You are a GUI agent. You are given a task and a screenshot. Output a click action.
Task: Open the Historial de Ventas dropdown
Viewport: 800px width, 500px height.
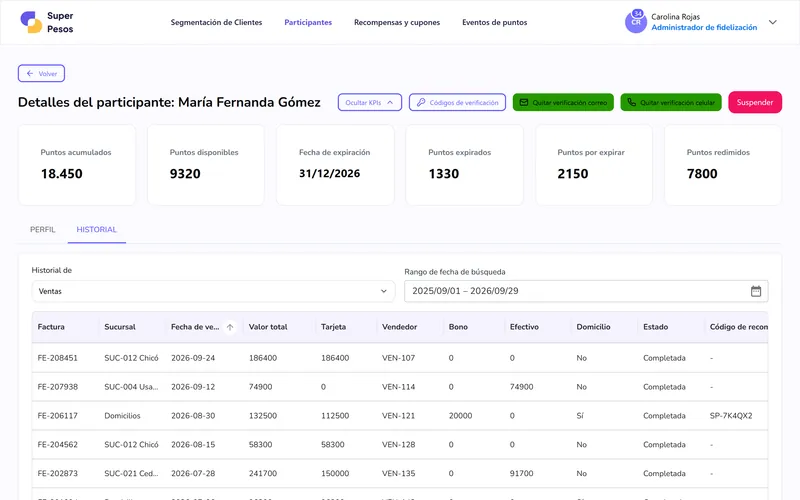213,291
